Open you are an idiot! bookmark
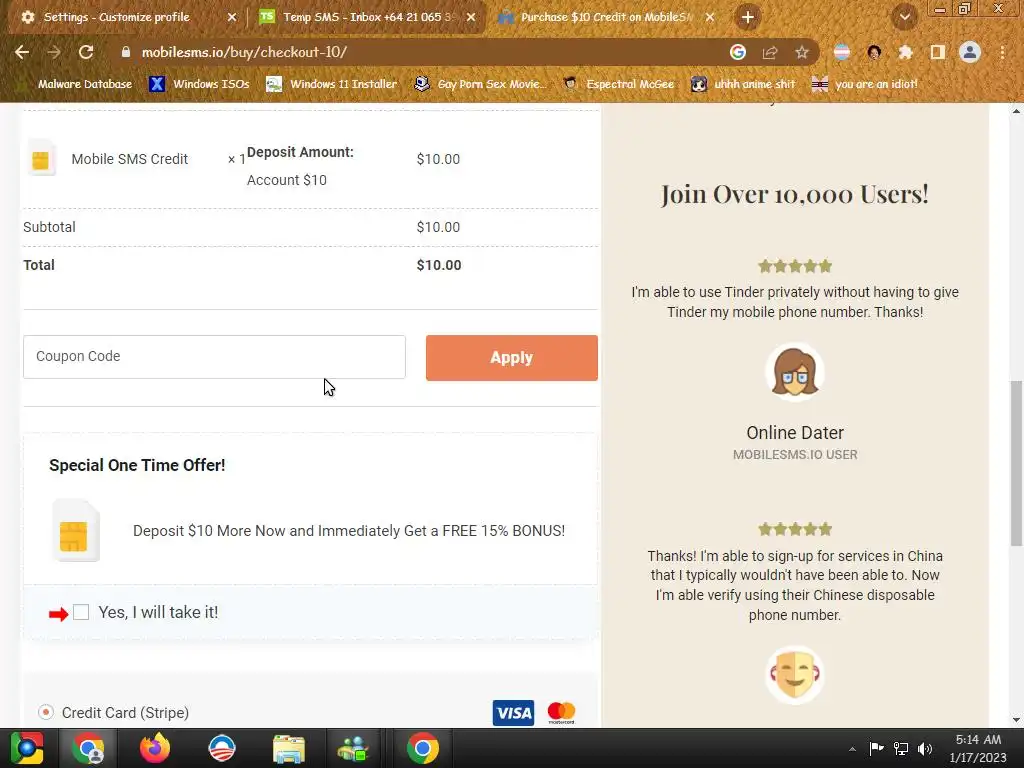Viewport: 1024px width, 768px height. click(x=865, y=84)
